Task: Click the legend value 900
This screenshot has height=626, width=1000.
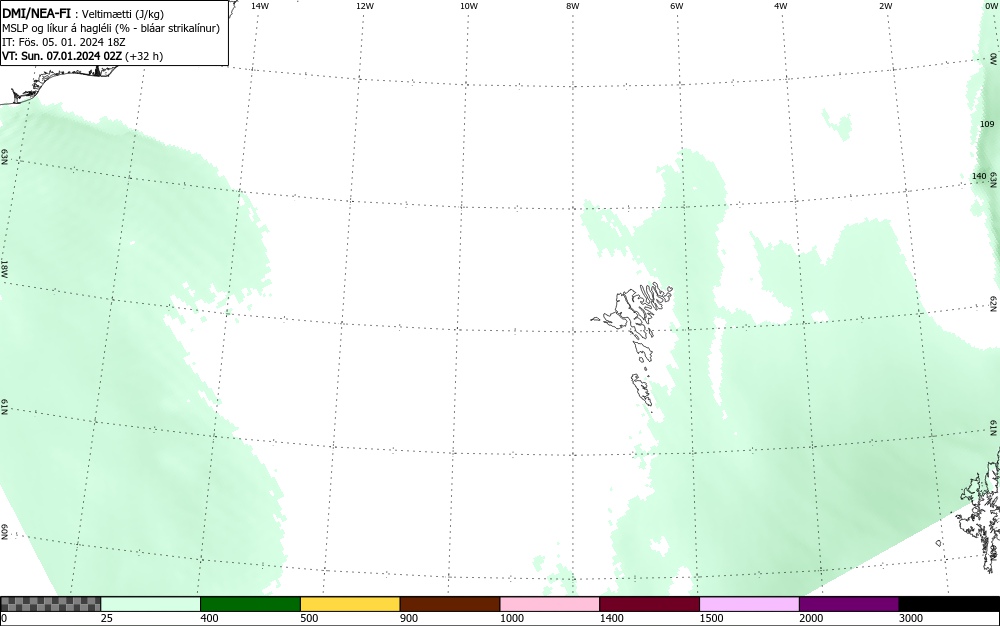Action: [409, 618]
